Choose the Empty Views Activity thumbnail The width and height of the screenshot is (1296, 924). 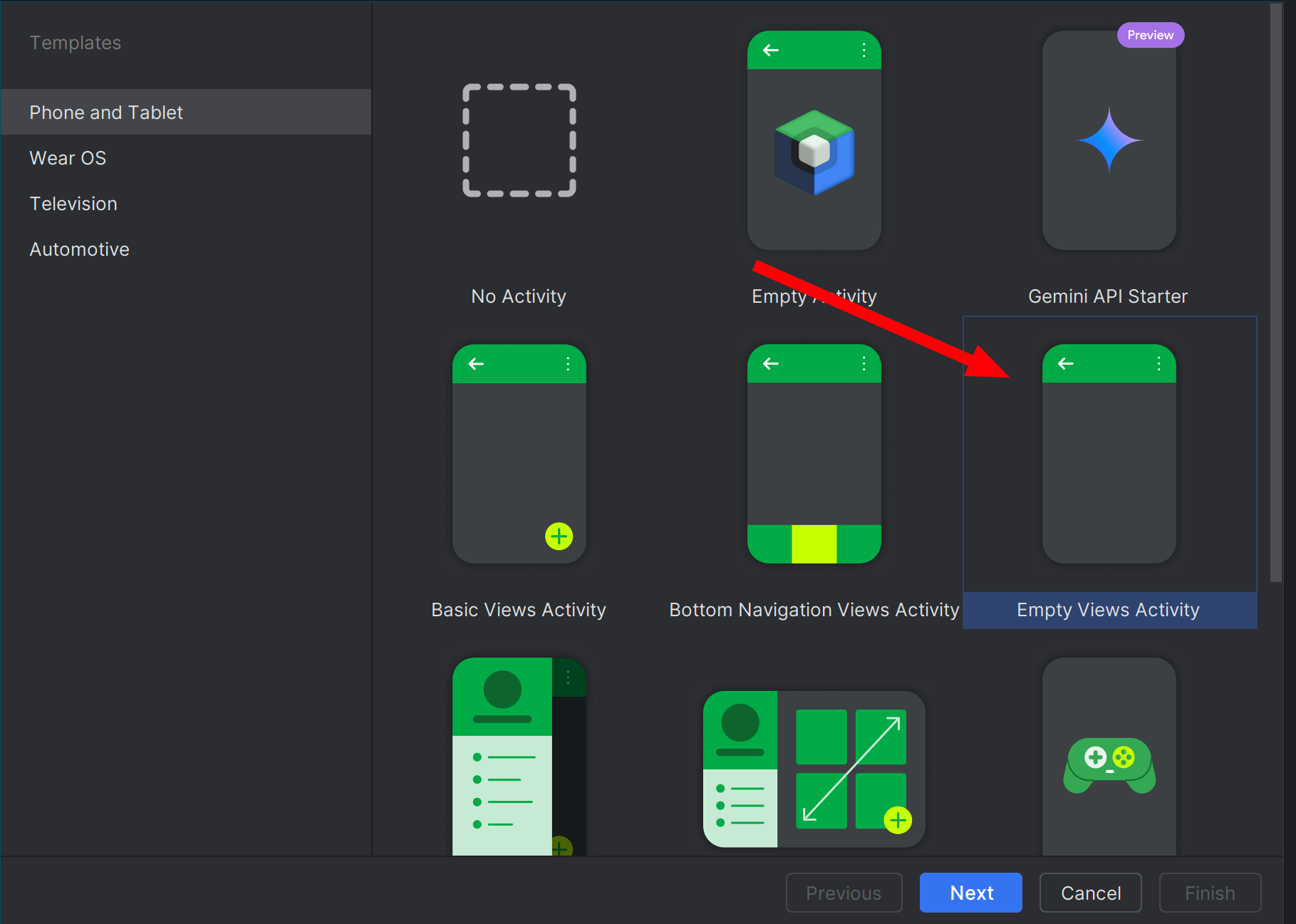point(1109,454)
